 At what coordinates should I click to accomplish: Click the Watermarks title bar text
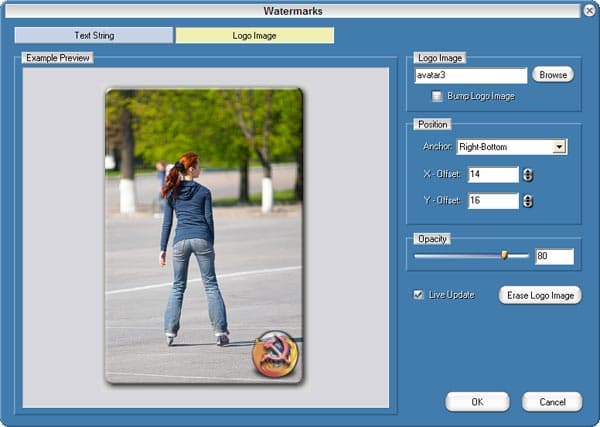tap(293, 11)
